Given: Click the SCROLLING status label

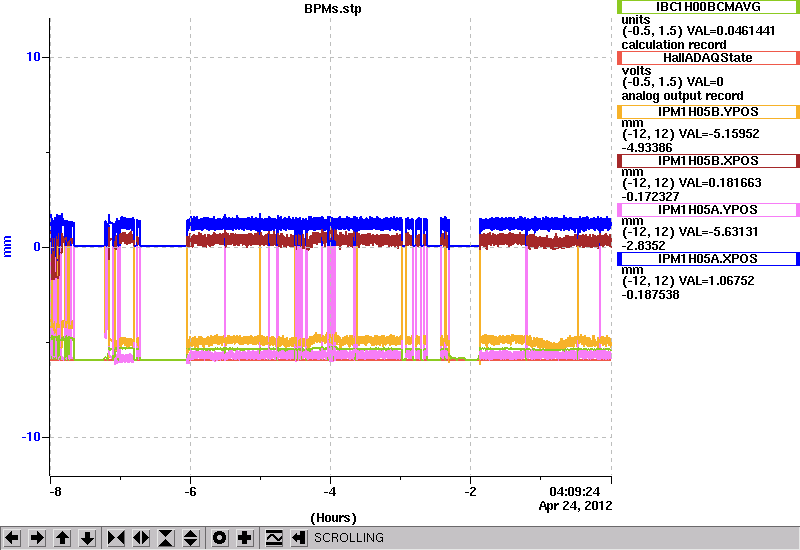Looking at the screenshot, I should pos(349,538).
